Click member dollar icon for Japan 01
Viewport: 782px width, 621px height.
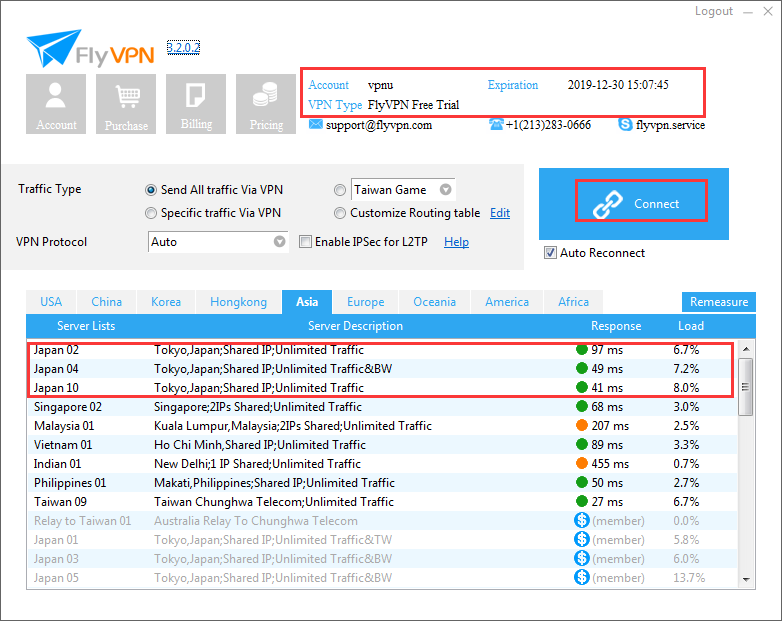click(582, 539)
